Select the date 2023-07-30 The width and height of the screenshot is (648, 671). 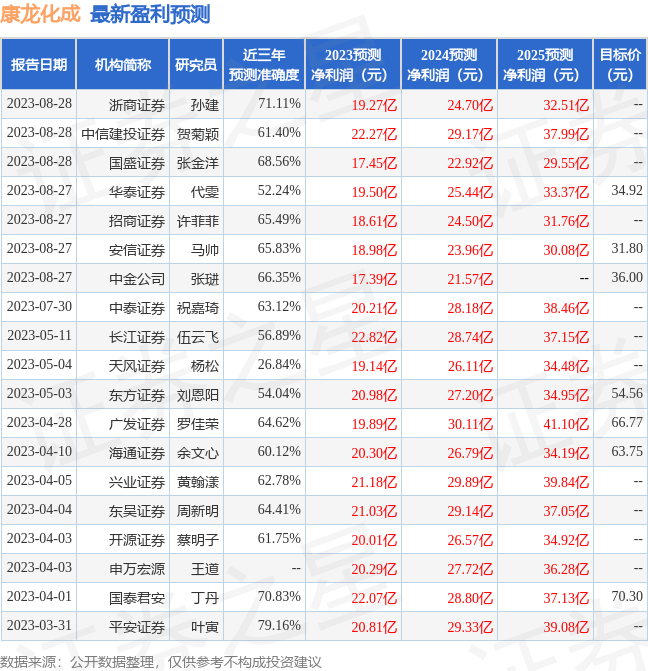coord(39,306)
